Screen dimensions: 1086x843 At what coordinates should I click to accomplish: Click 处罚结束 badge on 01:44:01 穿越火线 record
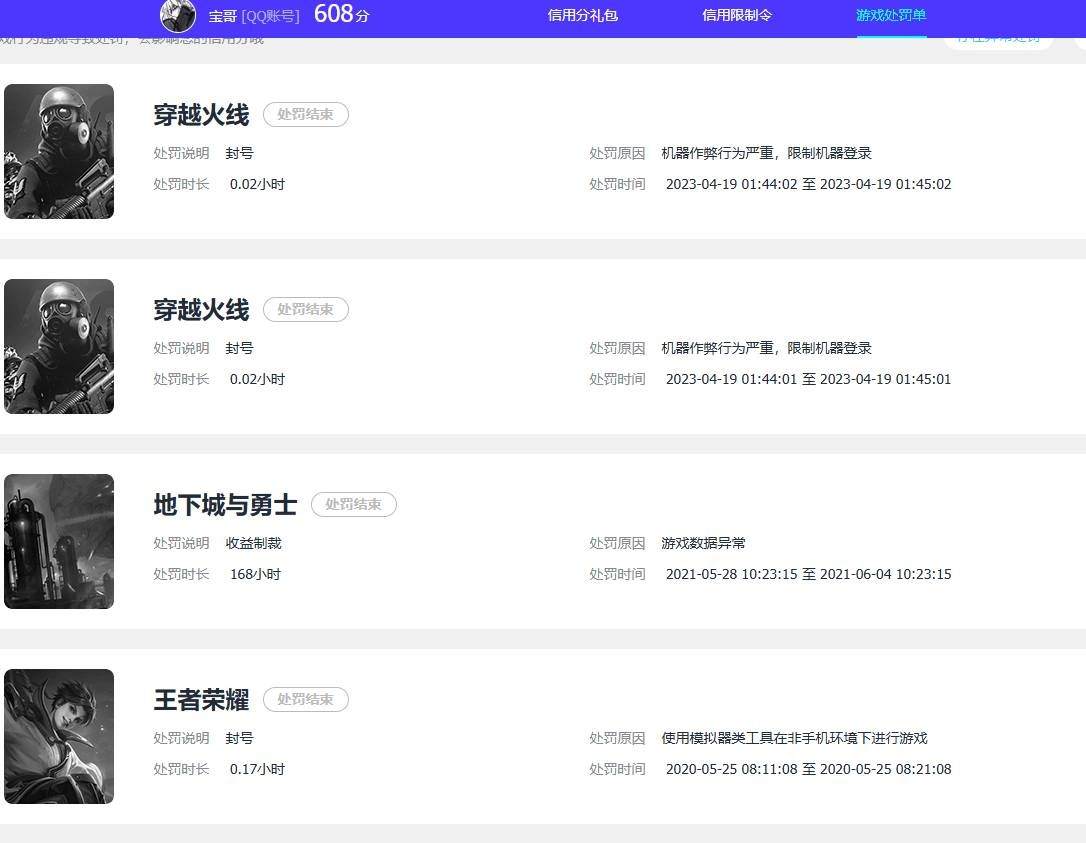[305, 310]
